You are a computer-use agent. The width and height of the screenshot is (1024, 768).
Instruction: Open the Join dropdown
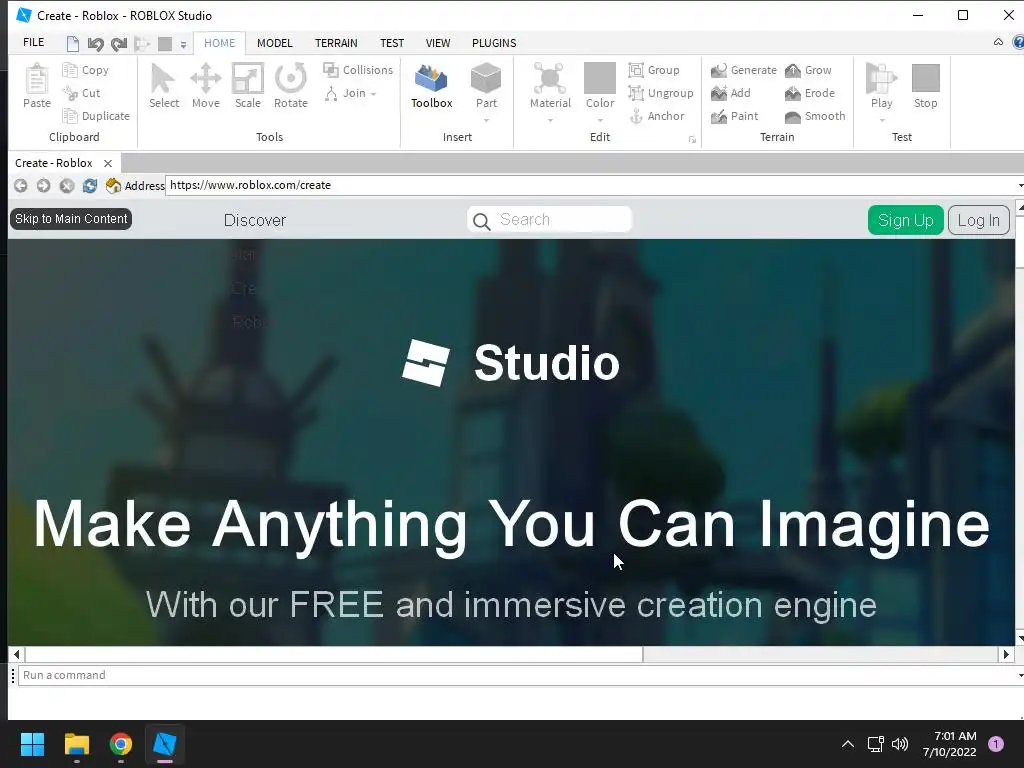pyautogui.click(x=351, y=93)
